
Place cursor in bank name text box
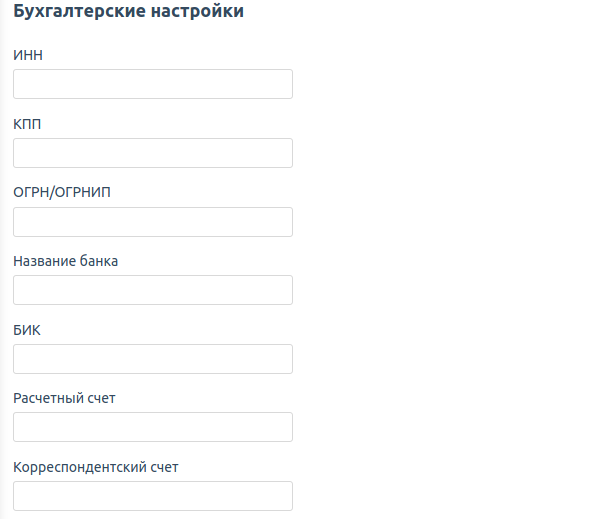[153, 290]
